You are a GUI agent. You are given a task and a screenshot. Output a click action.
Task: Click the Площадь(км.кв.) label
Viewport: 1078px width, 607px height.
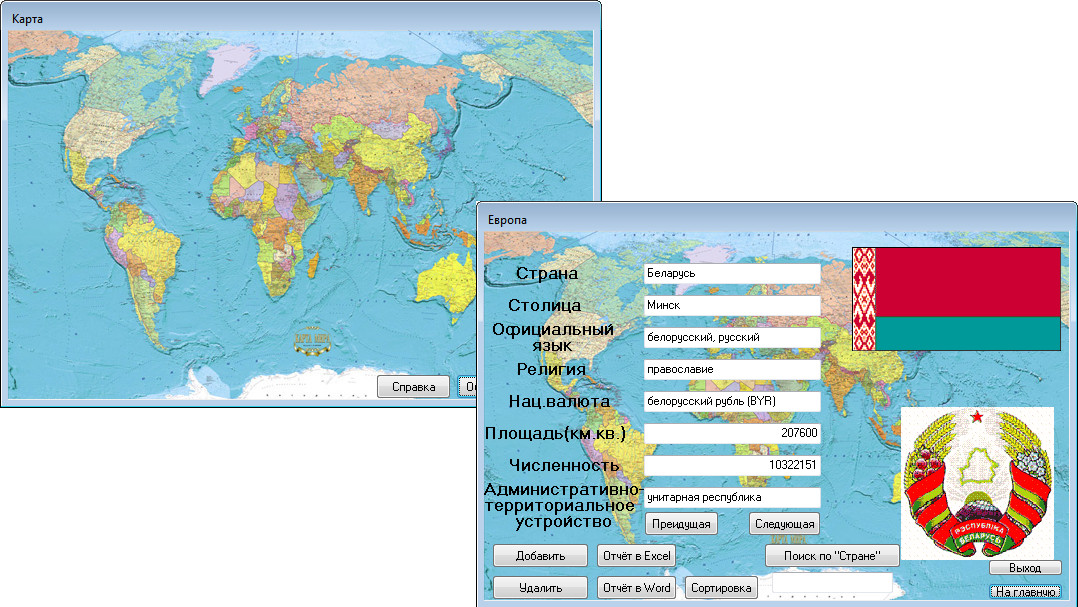[x=556, y=434]
